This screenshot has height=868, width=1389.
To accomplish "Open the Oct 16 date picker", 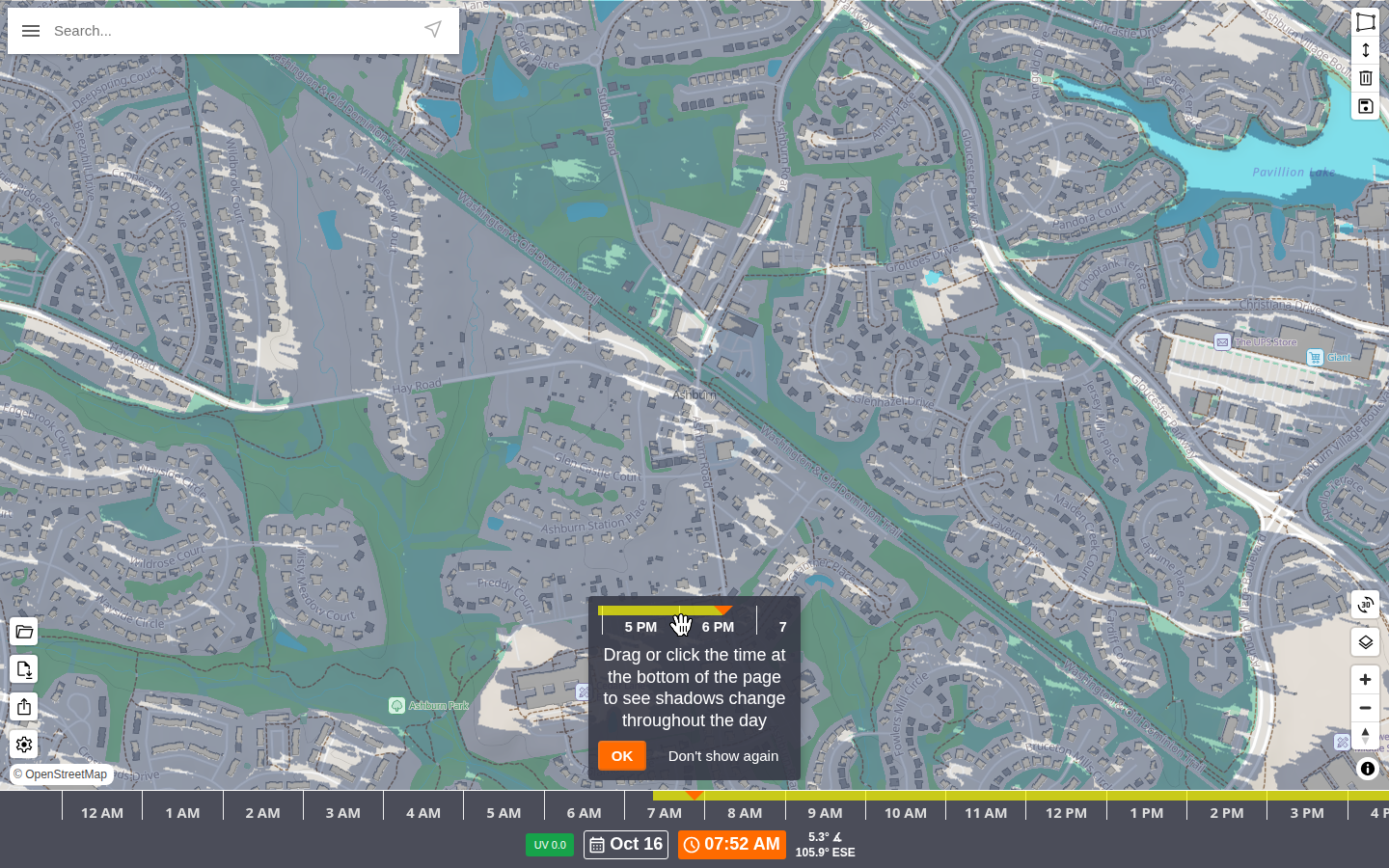I will pyautogui.click(x=626, y=845).
